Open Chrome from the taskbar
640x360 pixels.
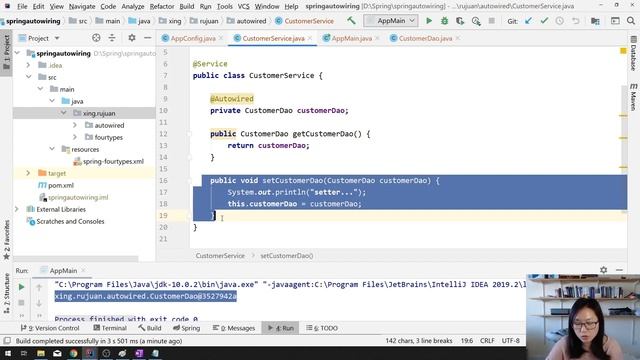click(x=73, y=353)
